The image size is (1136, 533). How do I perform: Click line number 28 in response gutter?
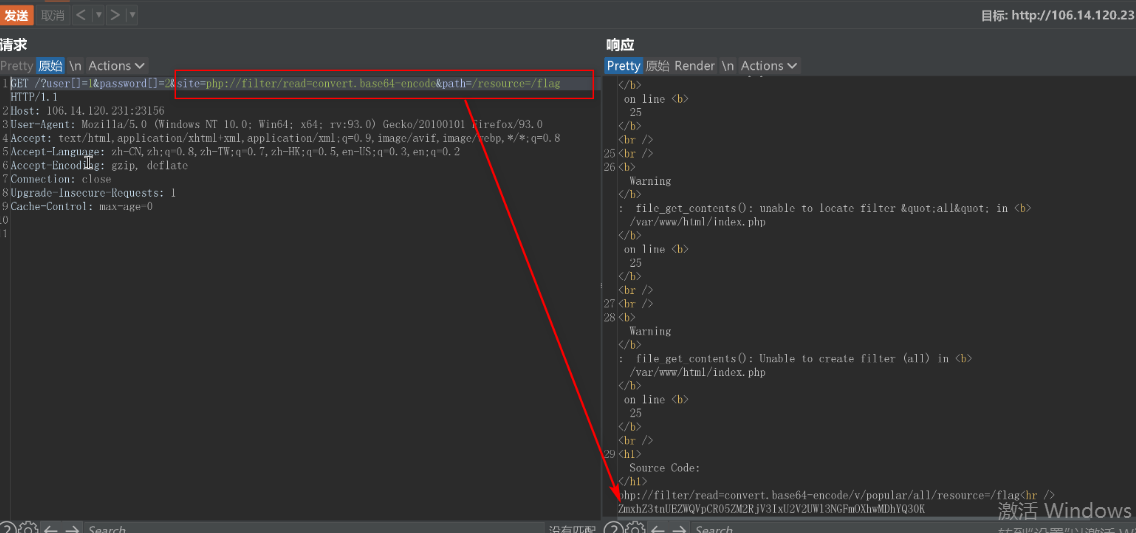(x=609, y=318)
